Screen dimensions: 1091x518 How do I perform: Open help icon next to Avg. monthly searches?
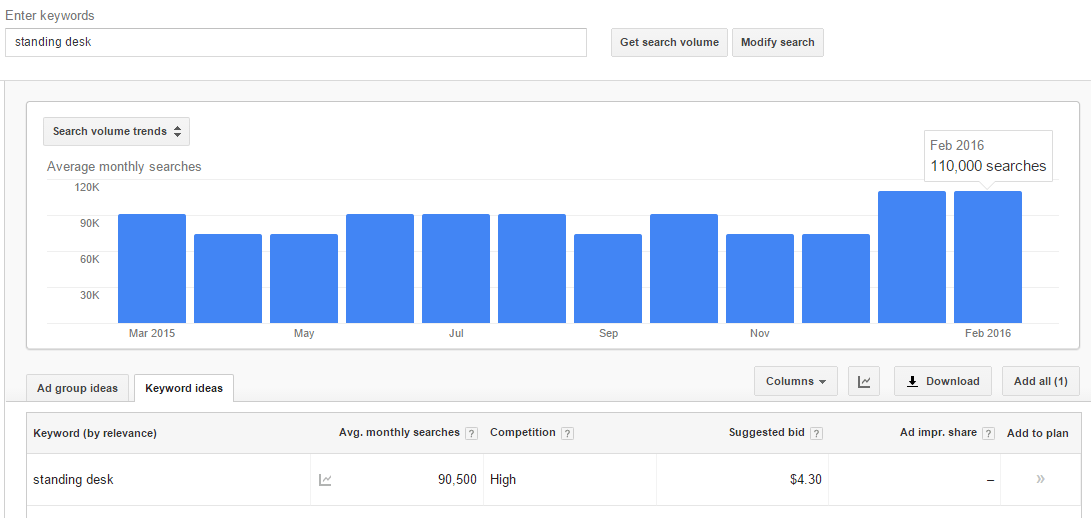[472, 434]
